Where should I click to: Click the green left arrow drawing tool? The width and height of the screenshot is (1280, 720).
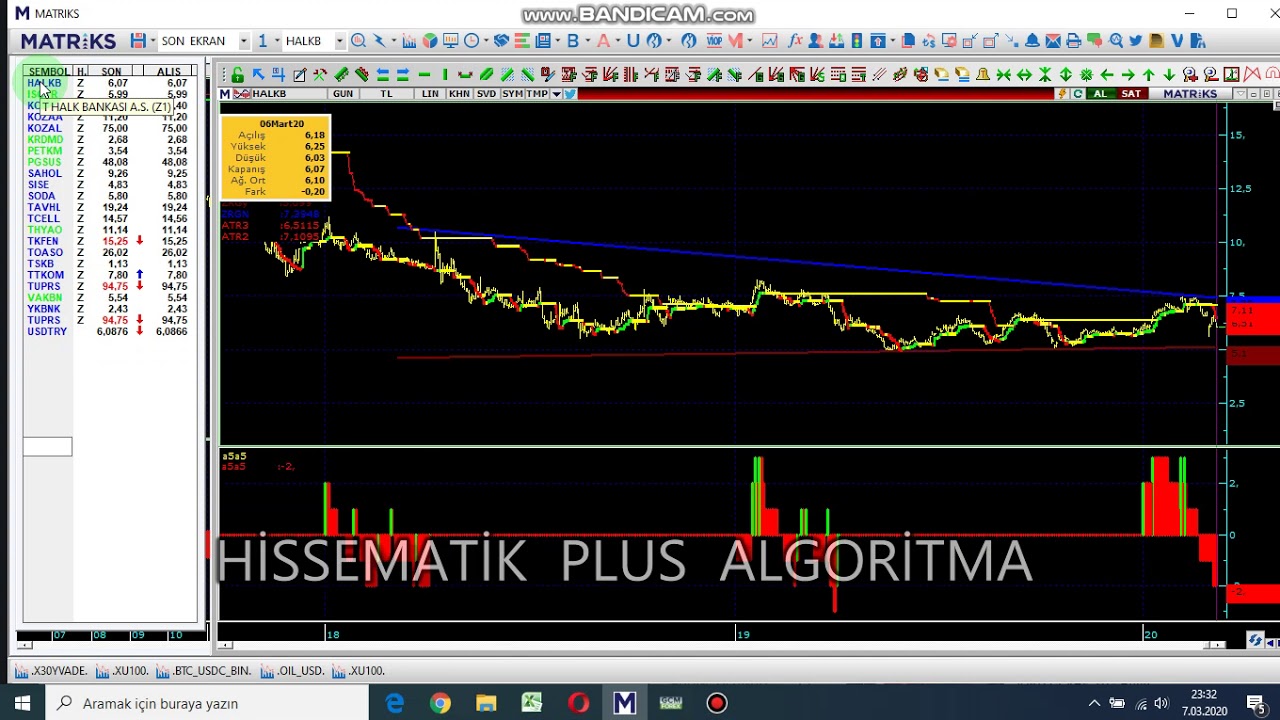[x=1107, y=75]
